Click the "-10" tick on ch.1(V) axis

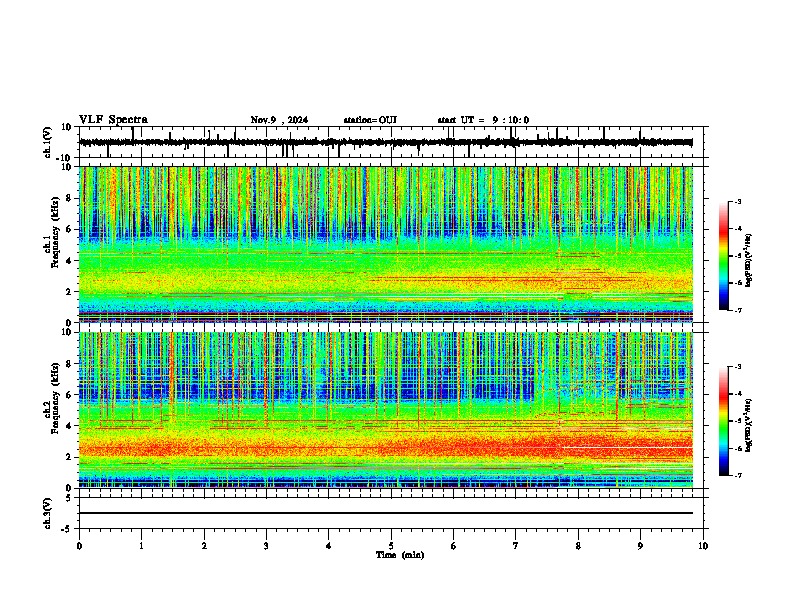[65, 158]
